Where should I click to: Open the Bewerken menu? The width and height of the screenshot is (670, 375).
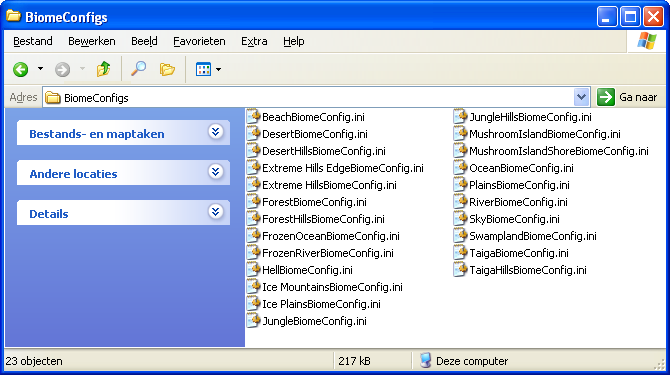coord(92,41)
